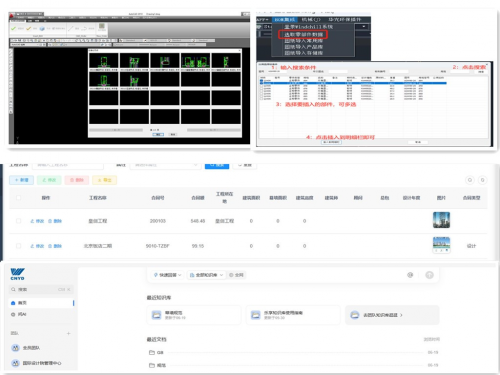Click the plus icon next to team section

point(68,333)
